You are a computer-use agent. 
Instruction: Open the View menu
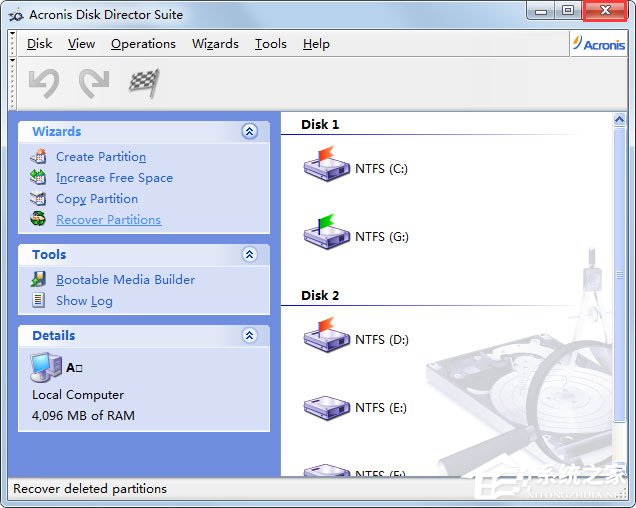82,44
